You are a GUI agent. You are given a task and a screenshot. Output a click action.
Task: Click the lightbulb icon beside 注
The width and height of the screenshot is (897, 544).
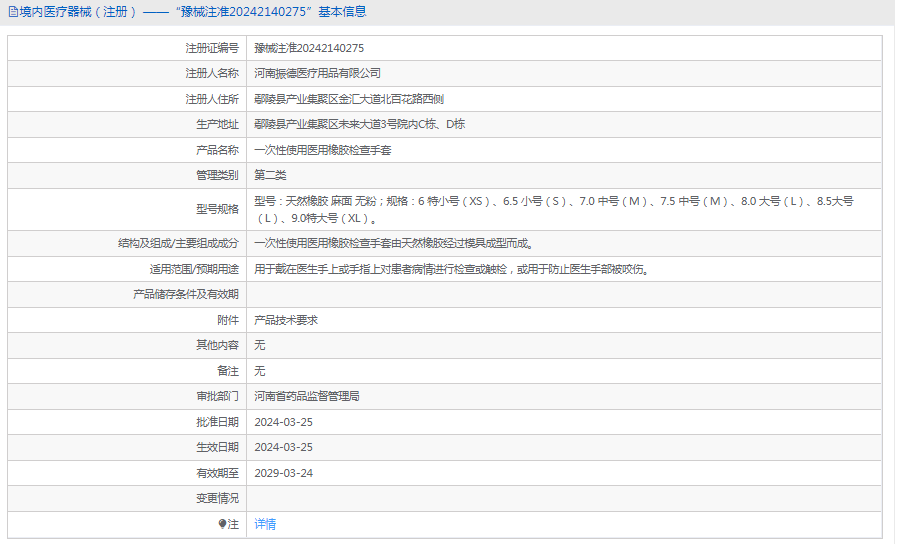coord(223,524)
